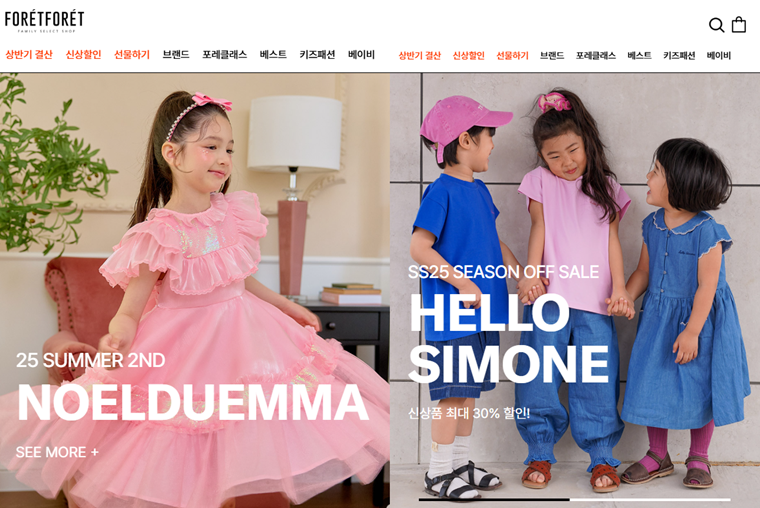Open the shopping bag cart icon

pos(739,24)
